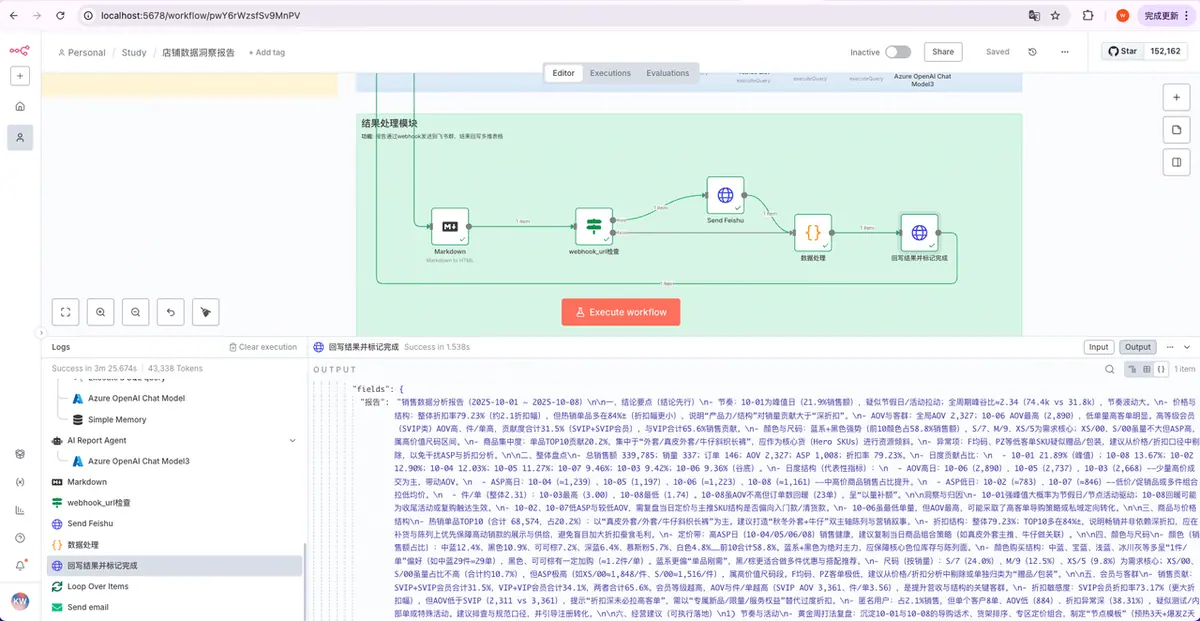Zoom out on the workflow canvas
Image resolution: width=1200 pixels, height=621 pixels.
click(135, 312)
